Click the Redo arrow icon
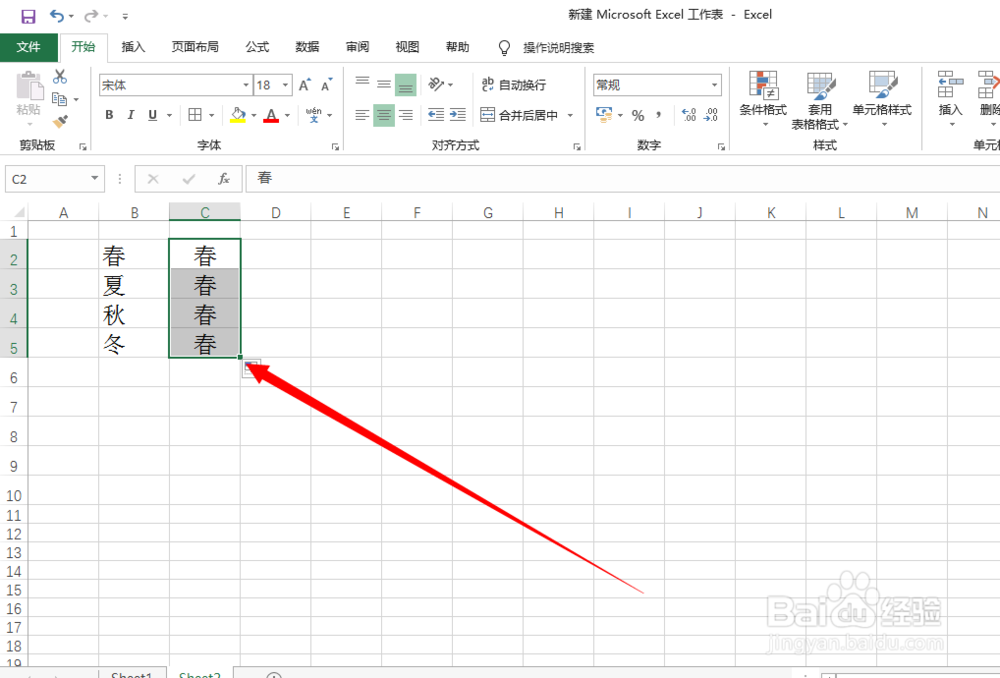 coord(91,16)
